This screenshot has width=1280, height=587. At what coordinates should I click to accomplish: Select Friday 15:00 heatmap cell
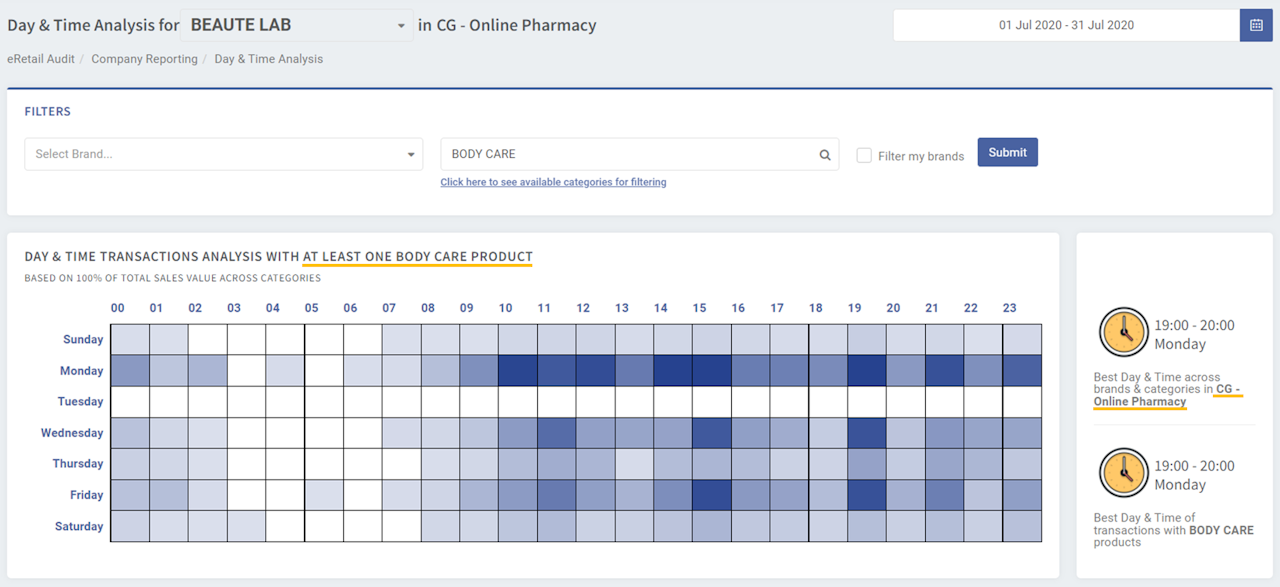click(x=711, y=495)
